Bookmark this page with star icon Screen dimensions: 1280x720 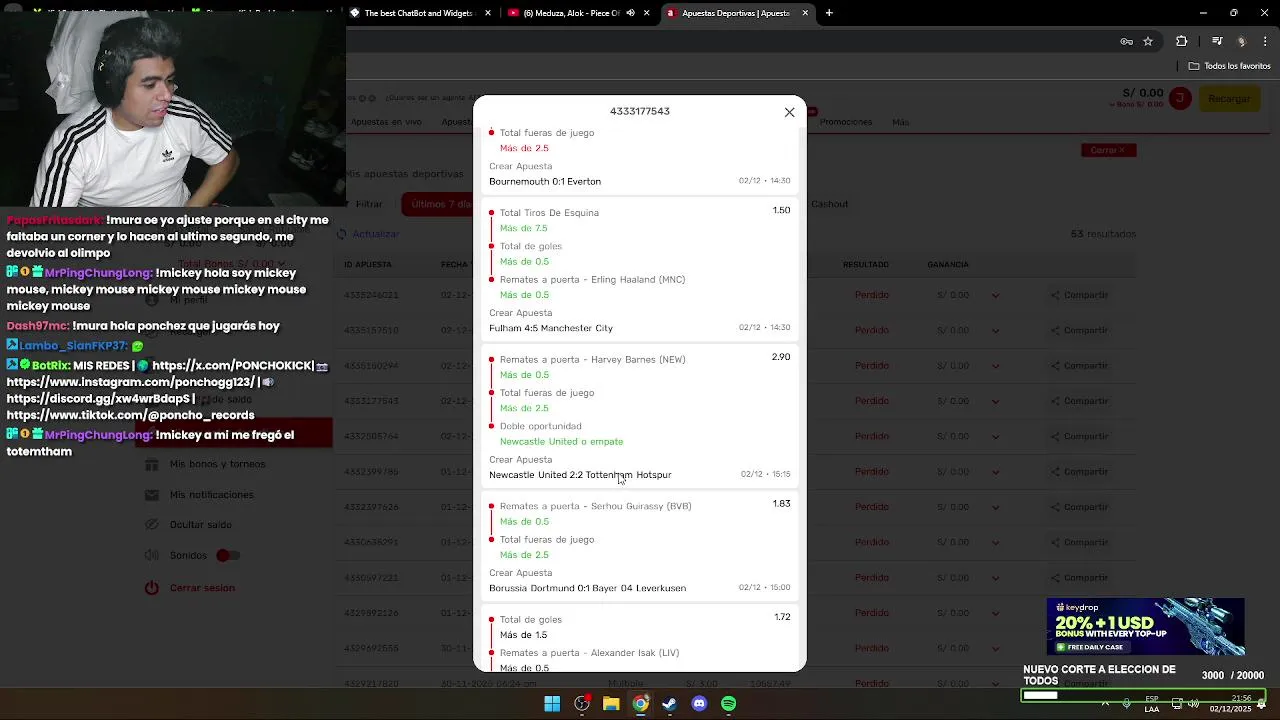[x=1148, y=41]
